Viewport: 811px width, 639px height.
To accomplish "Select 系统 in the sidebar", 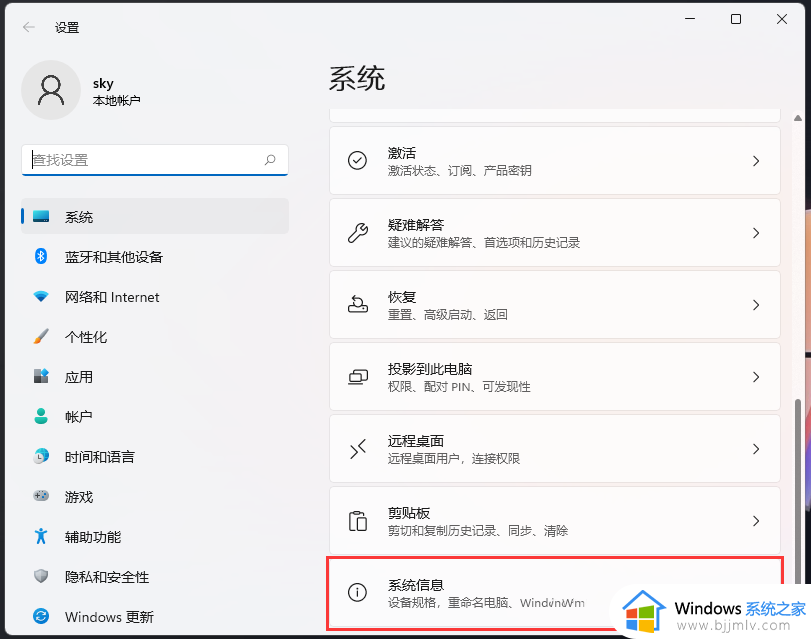I will [x=155, y=216].
